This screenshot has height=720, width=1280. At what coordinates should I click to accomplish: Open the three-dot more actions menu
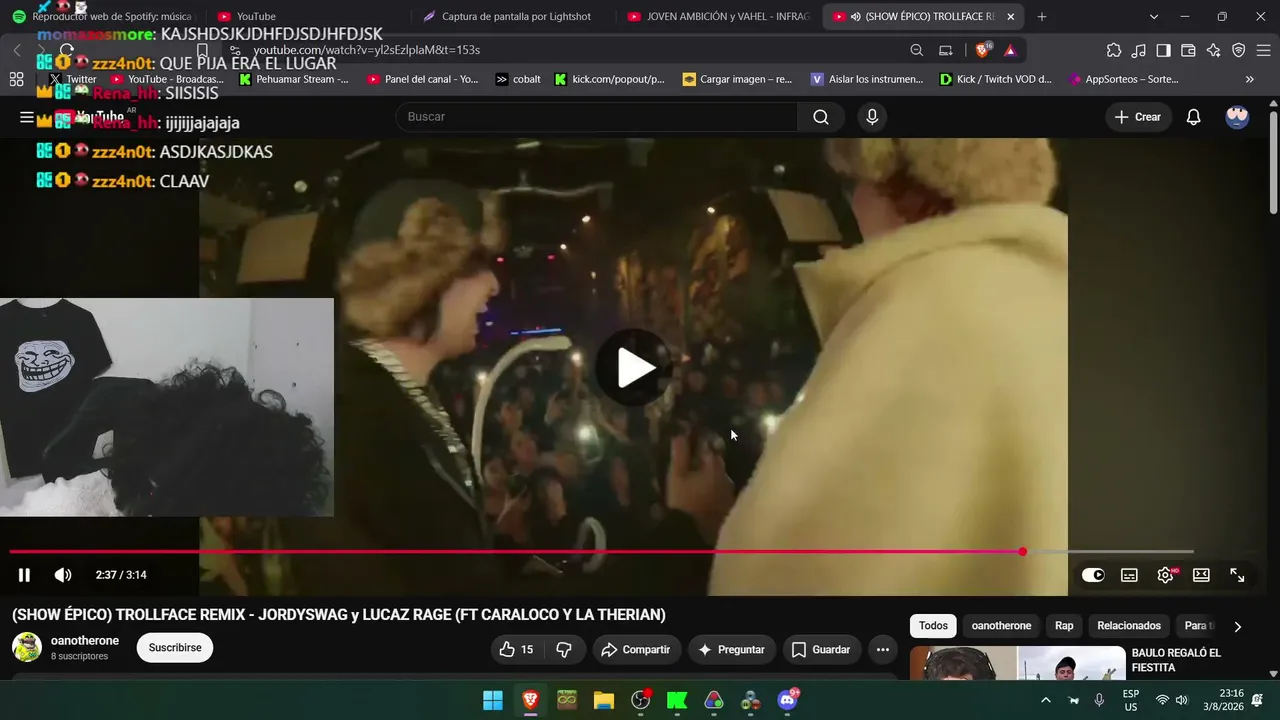click(882, 650)
